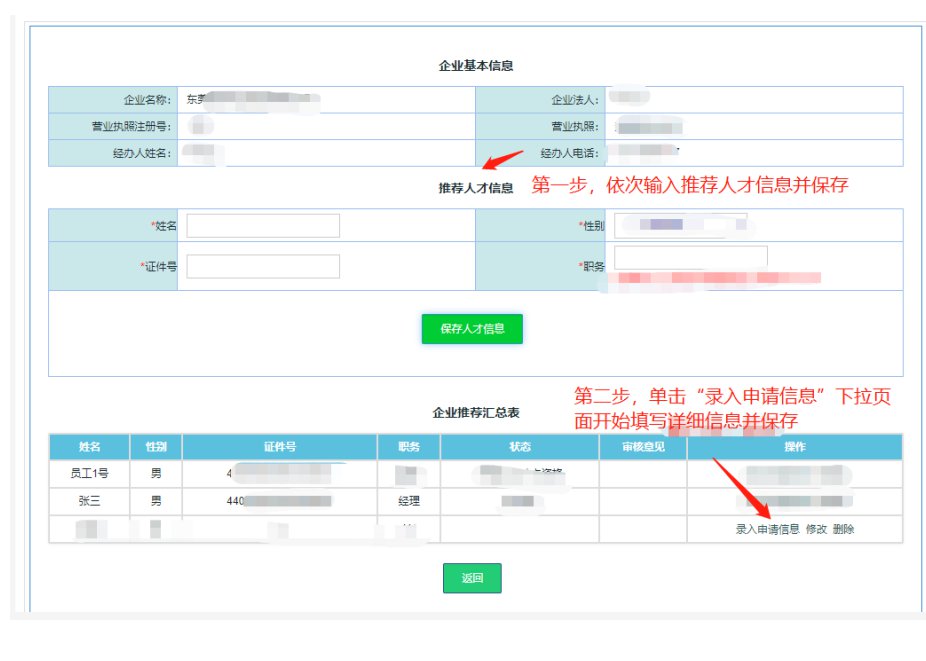Click the 姓名 text input field
This screenshot has height=661, width=926.
pos(263,226)
